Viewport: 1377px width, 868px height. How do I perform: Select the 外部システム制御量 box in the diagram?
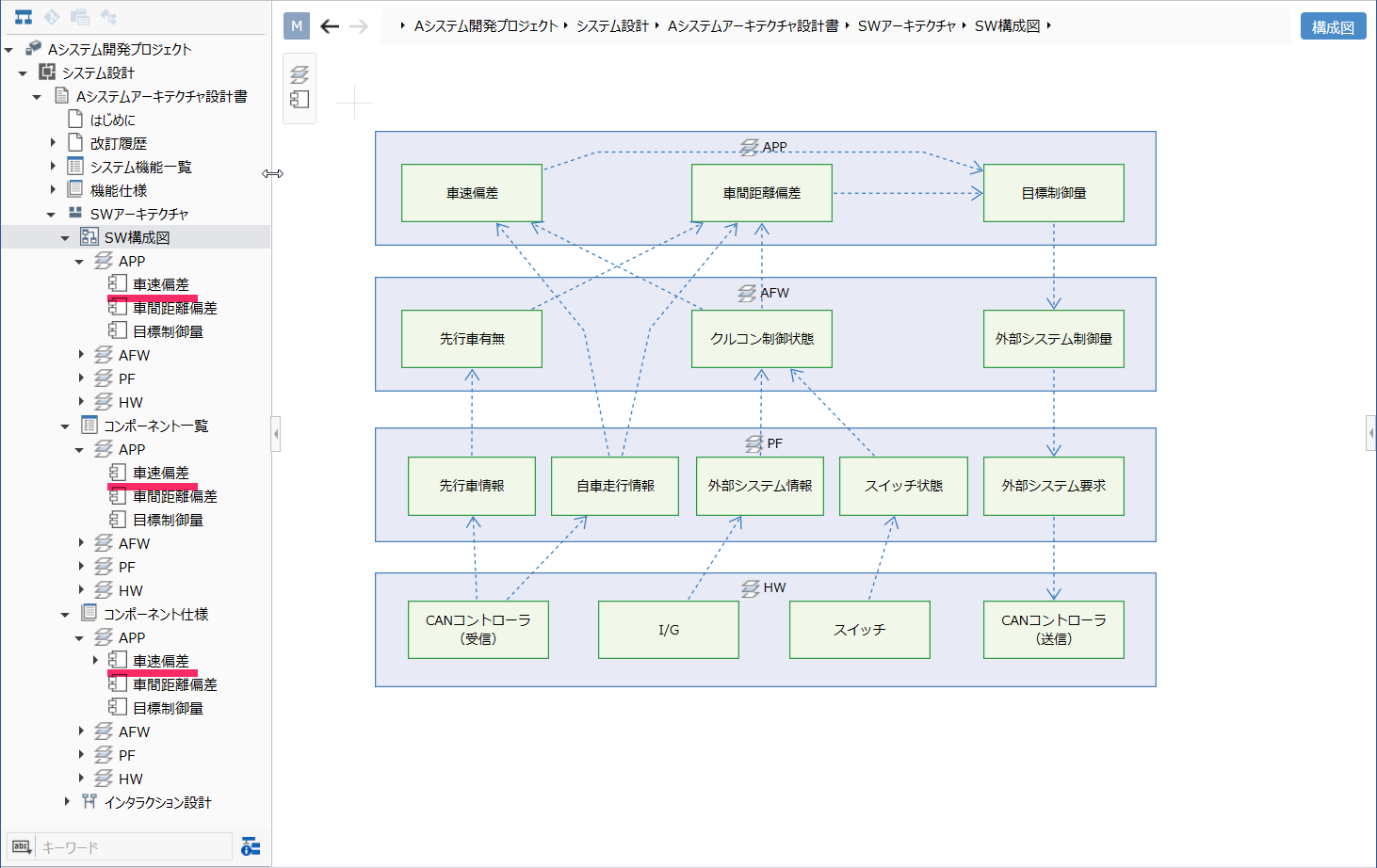tap(1054, 339)
